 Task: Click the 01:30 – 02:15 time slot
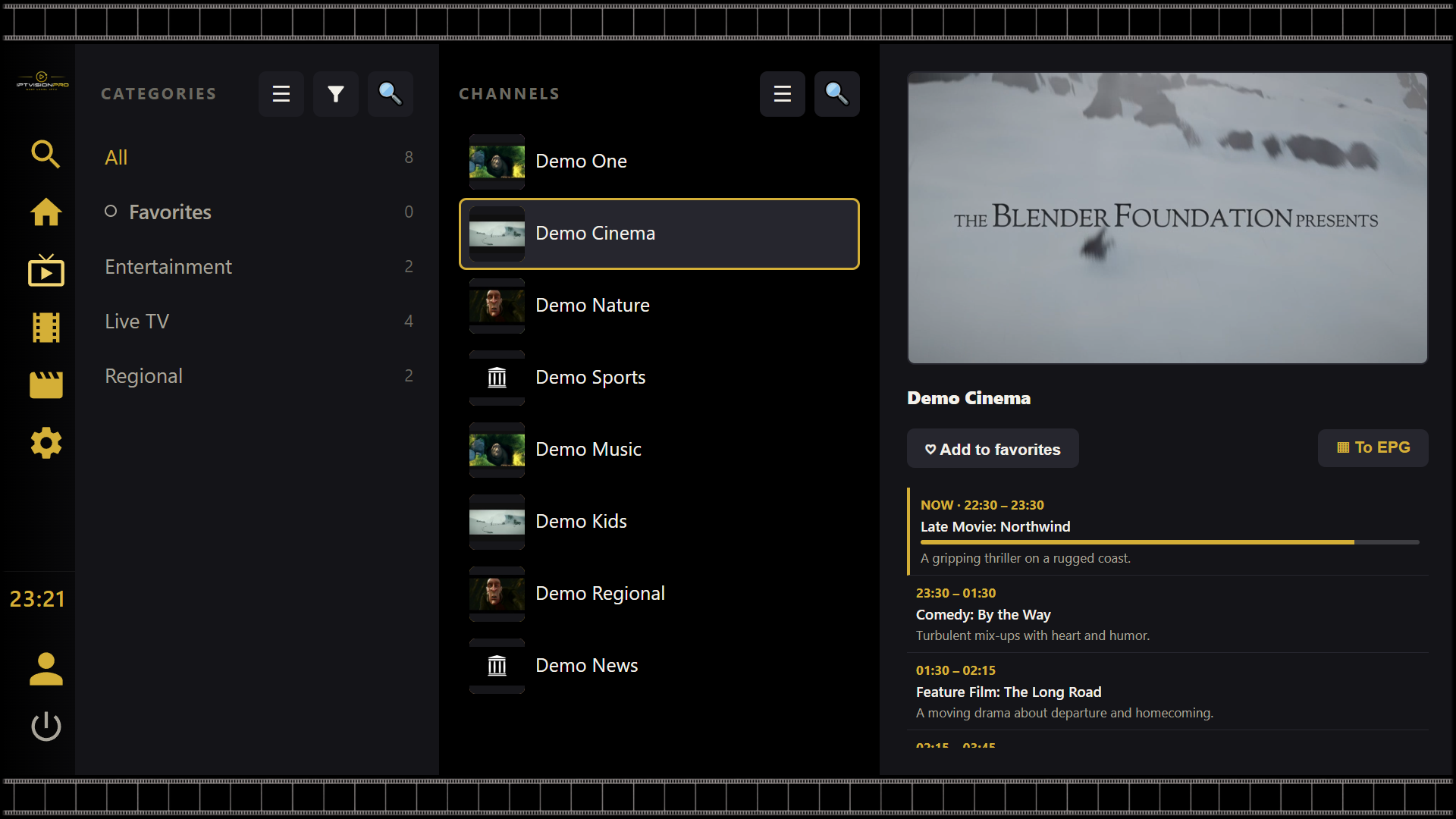click(x=955, y=670)
